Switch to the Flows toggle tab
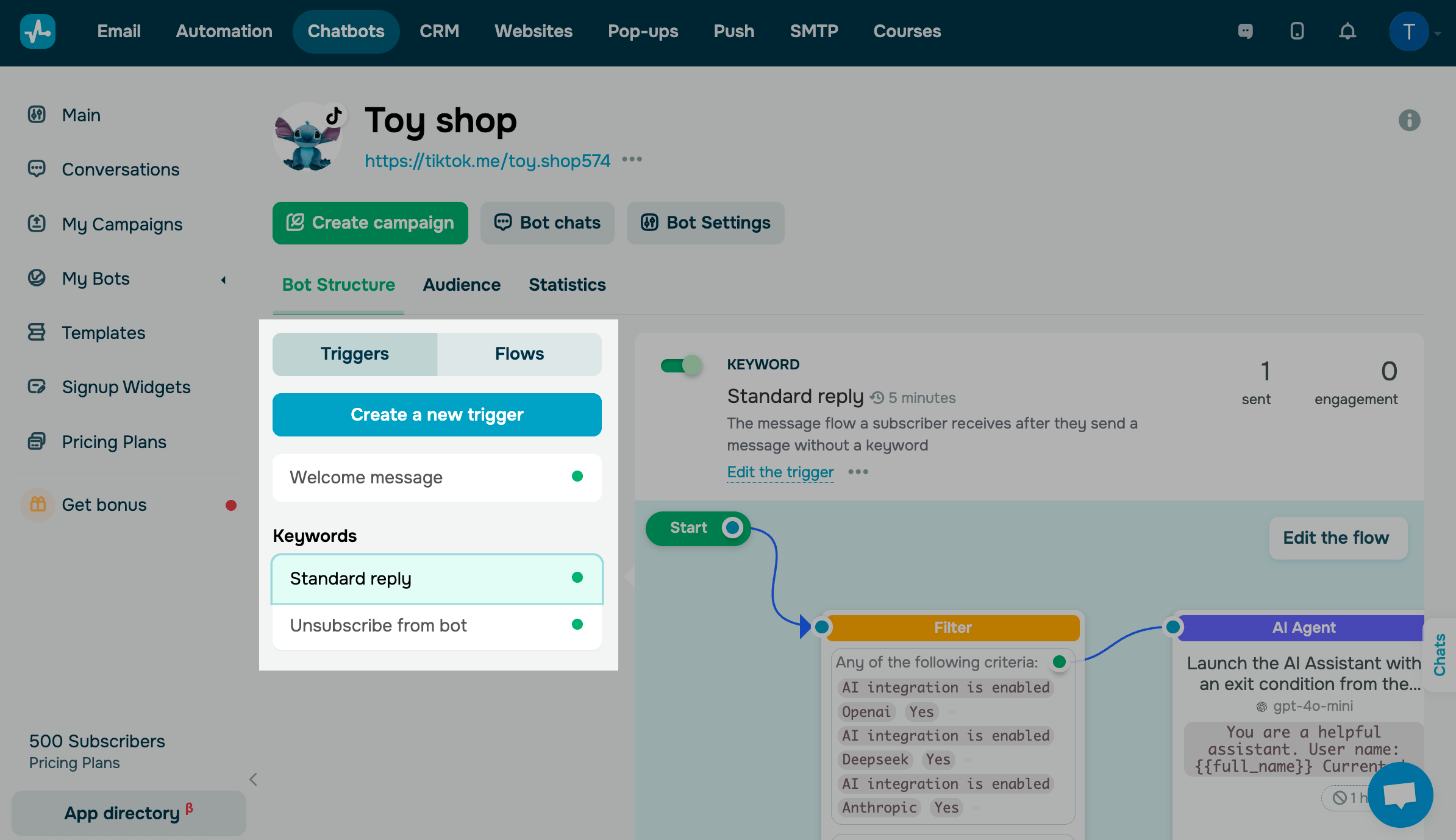Image resolution: width=1456 pixels, height=840 pixels. (x=519, y=354)
